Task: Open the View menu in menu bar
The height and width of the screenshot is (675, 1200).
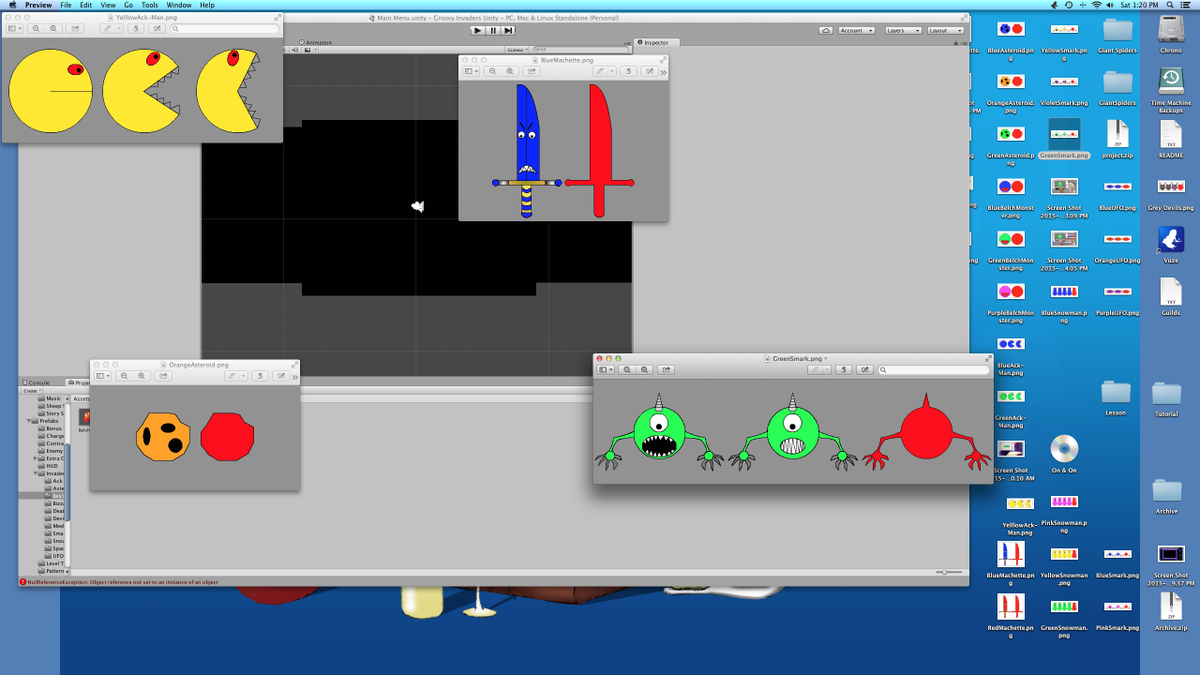Action: pos(107,5)
